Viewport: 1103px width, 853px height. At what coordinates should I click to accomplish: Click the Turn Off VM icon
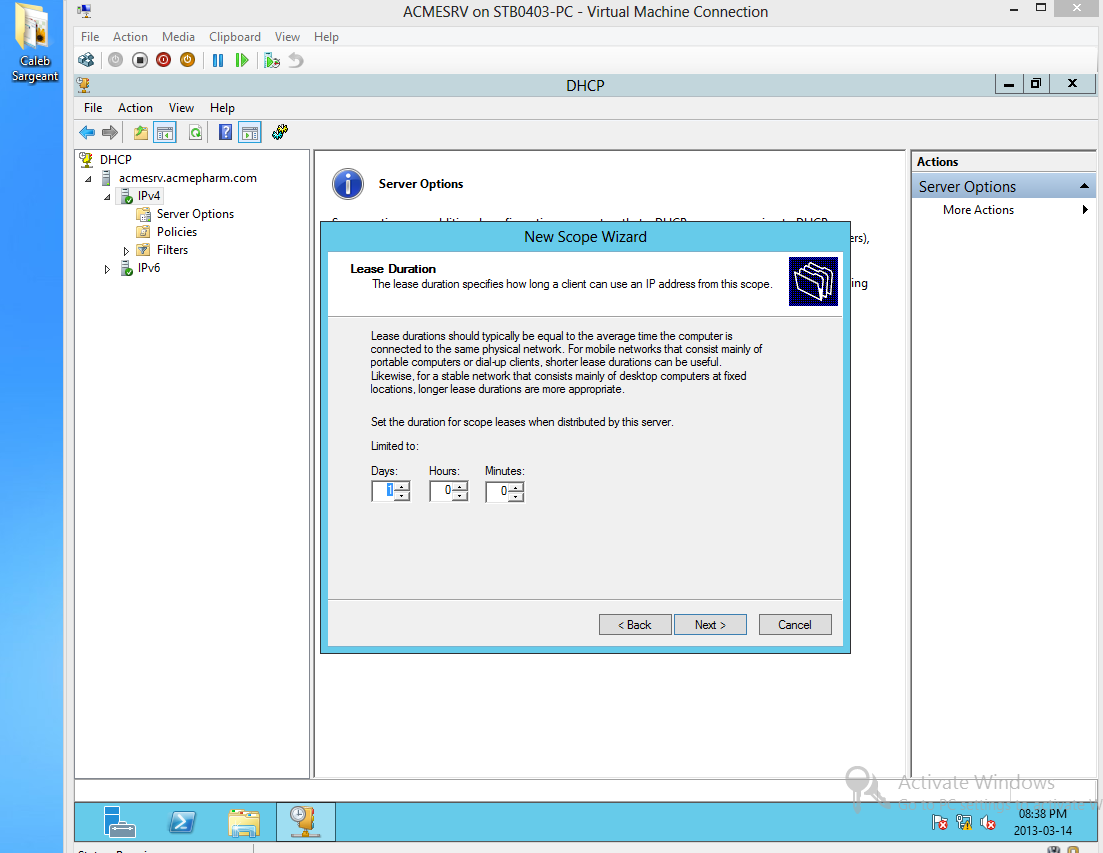coord(139,60)
